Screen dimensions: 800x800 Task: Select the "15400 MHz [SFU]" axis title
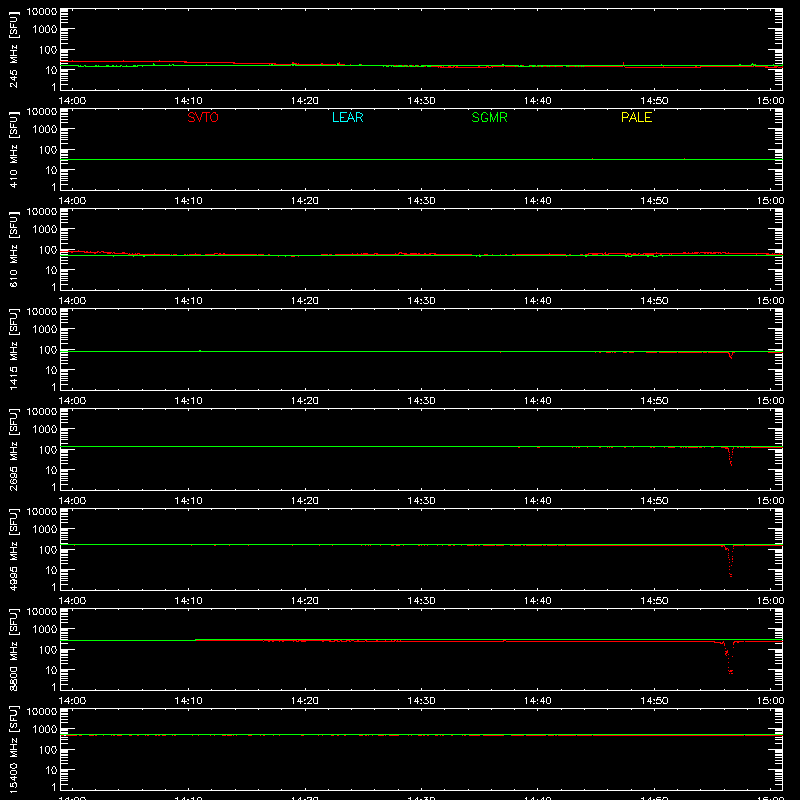coord(14,749)
